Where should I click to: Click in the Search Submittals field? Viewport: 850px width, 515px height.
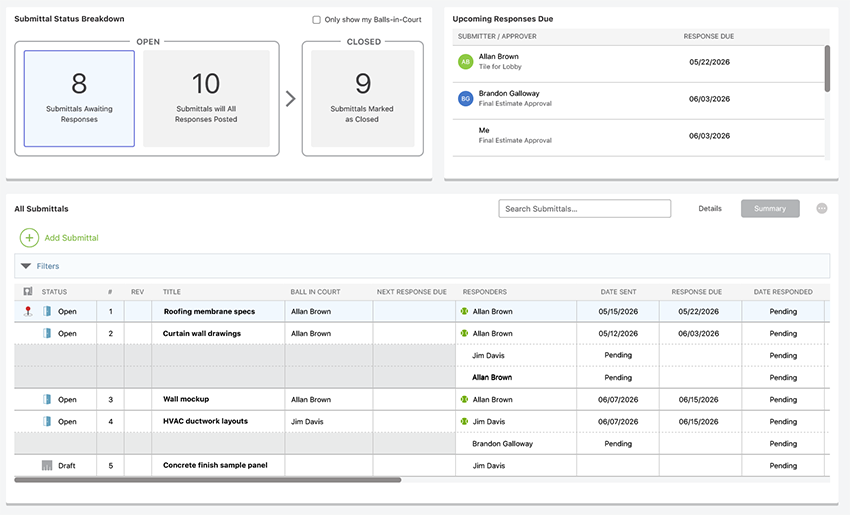tap(584, 209)
